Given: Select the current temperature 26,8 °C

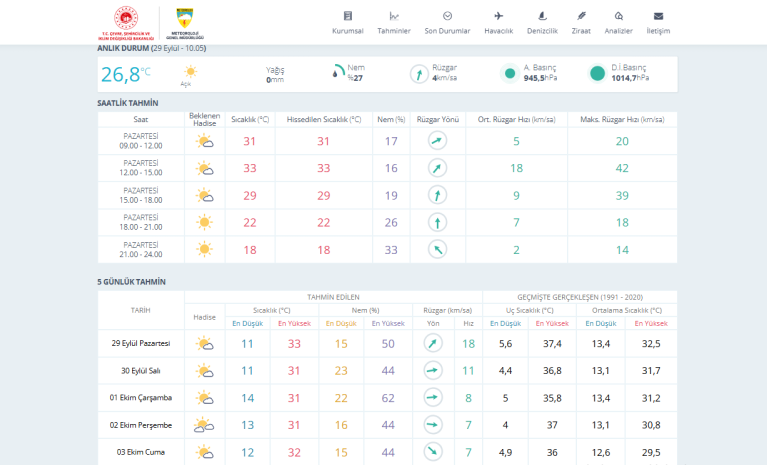Looking at the screenshot, I should [126, 74].
